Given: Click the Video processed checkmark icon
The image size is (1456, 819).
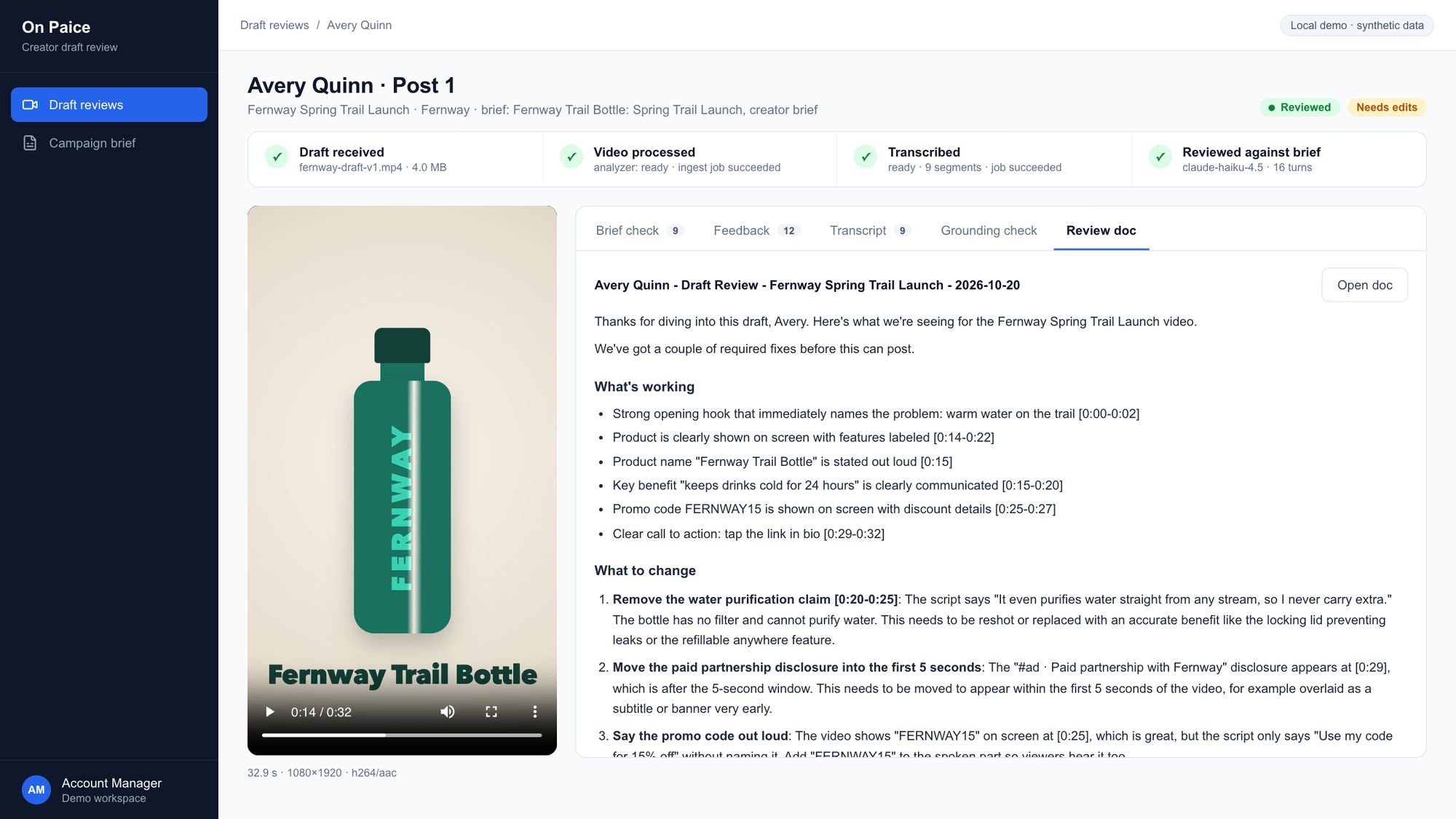Looking at the screenshot, I should click(x=571, y=157).
